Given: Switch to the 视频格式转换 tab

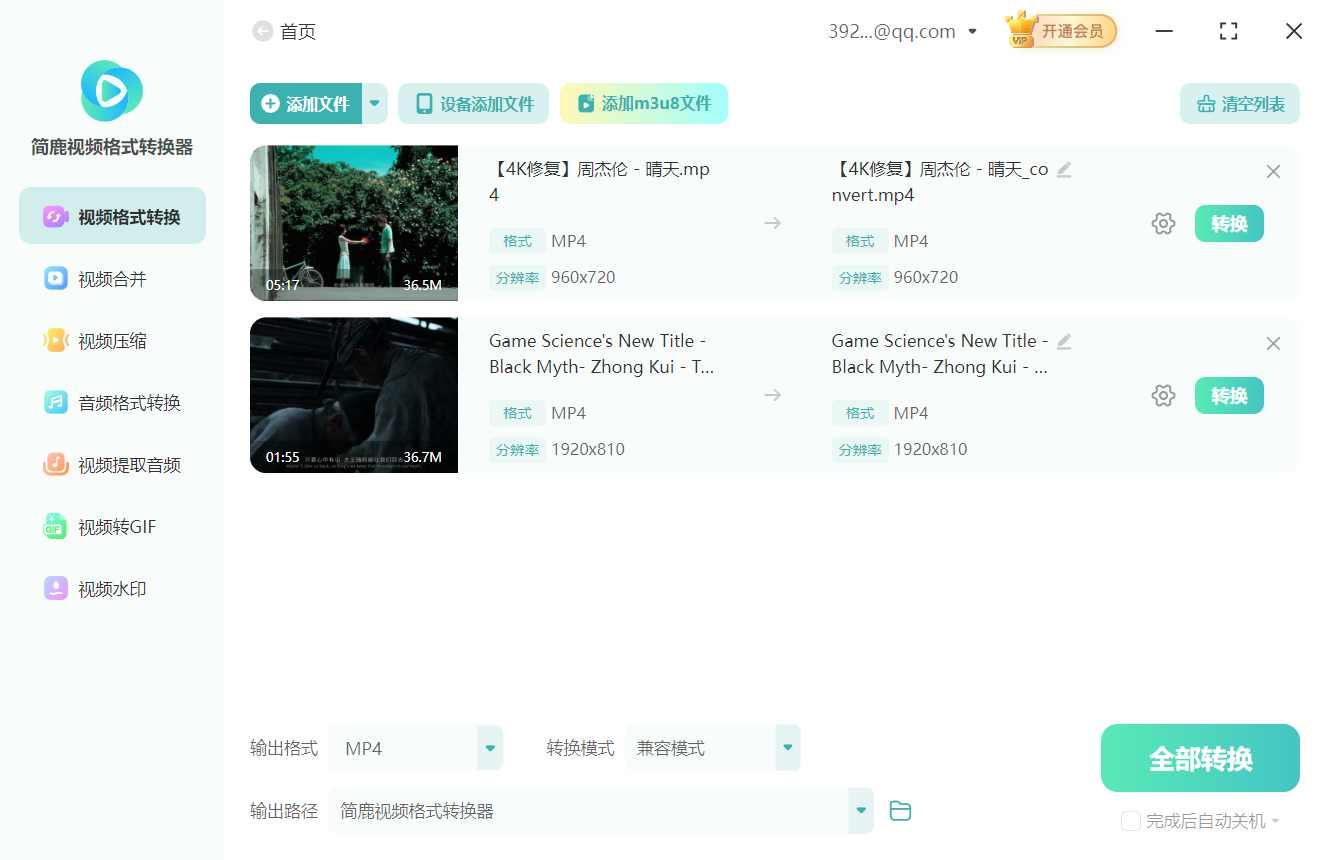Looking at the screenshot, I should pos(111,215).
